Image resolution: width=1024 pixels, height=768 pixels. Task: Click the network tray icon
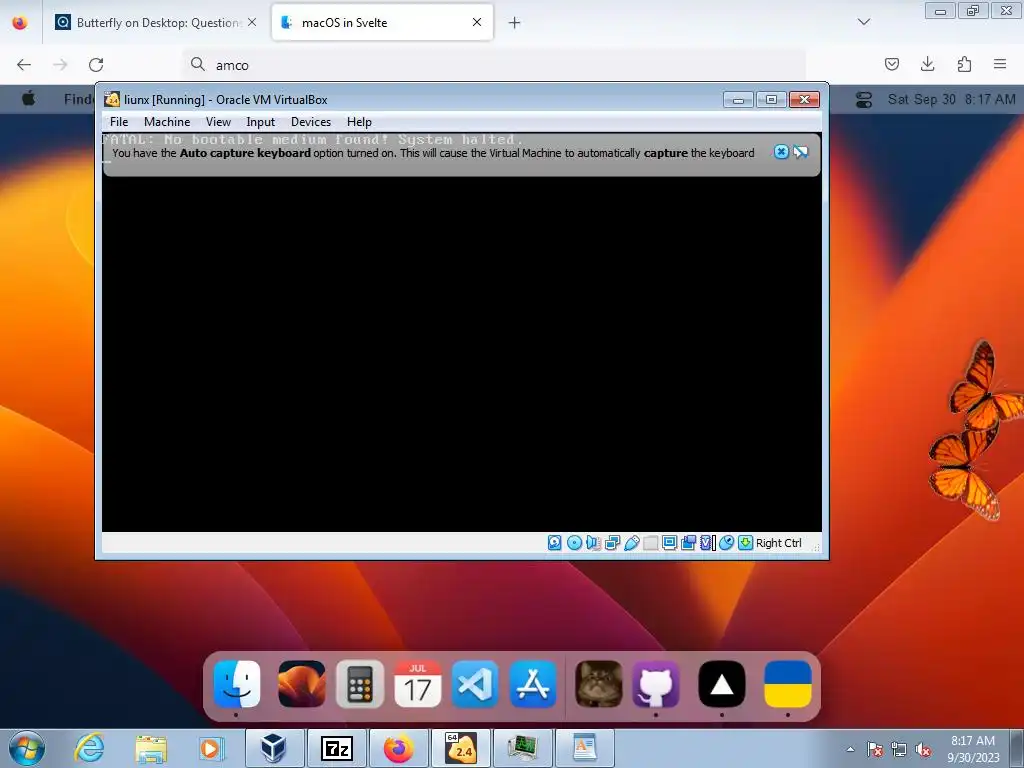click(899, 749)
